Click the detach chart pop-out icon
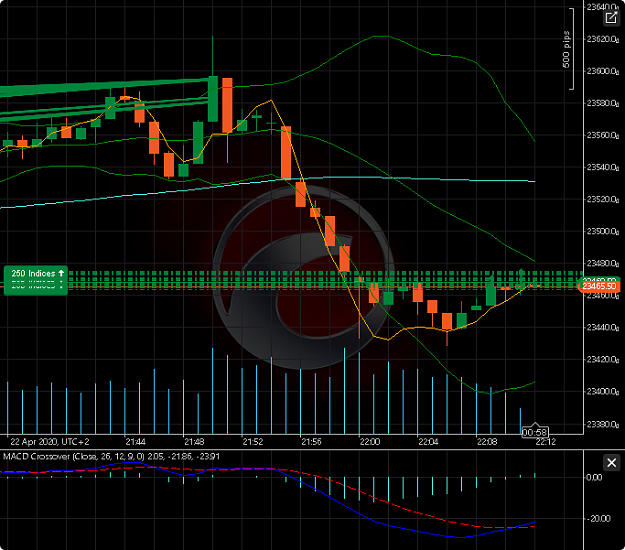The width and height of the screenshot is (625, 550). pyautogui.click(x=611, y=18)
